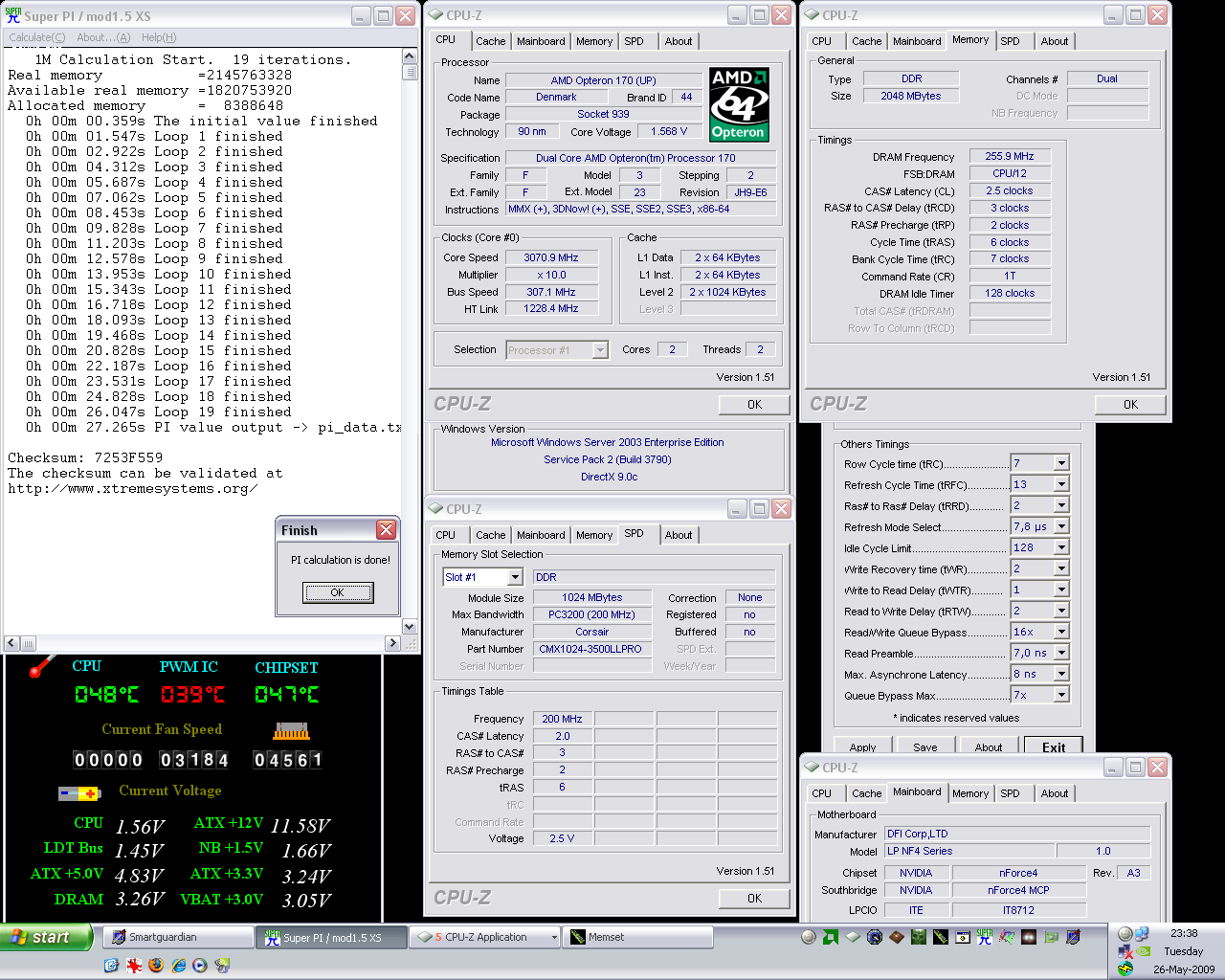Click Super PI vertical scrollbar up arrow

pos(410,56)
